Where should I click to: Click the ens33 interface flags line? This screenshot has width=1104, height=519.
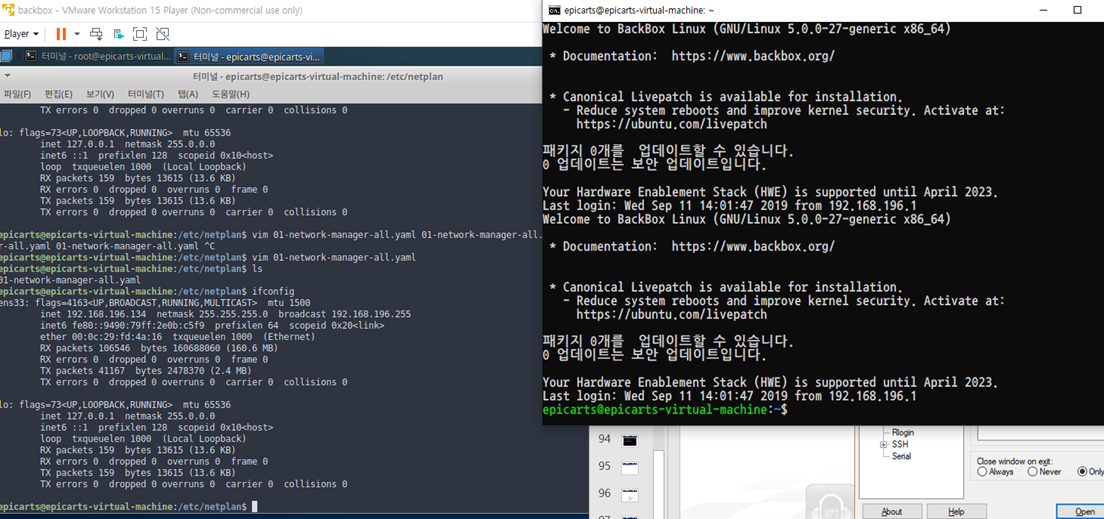[x=155, y=303]
